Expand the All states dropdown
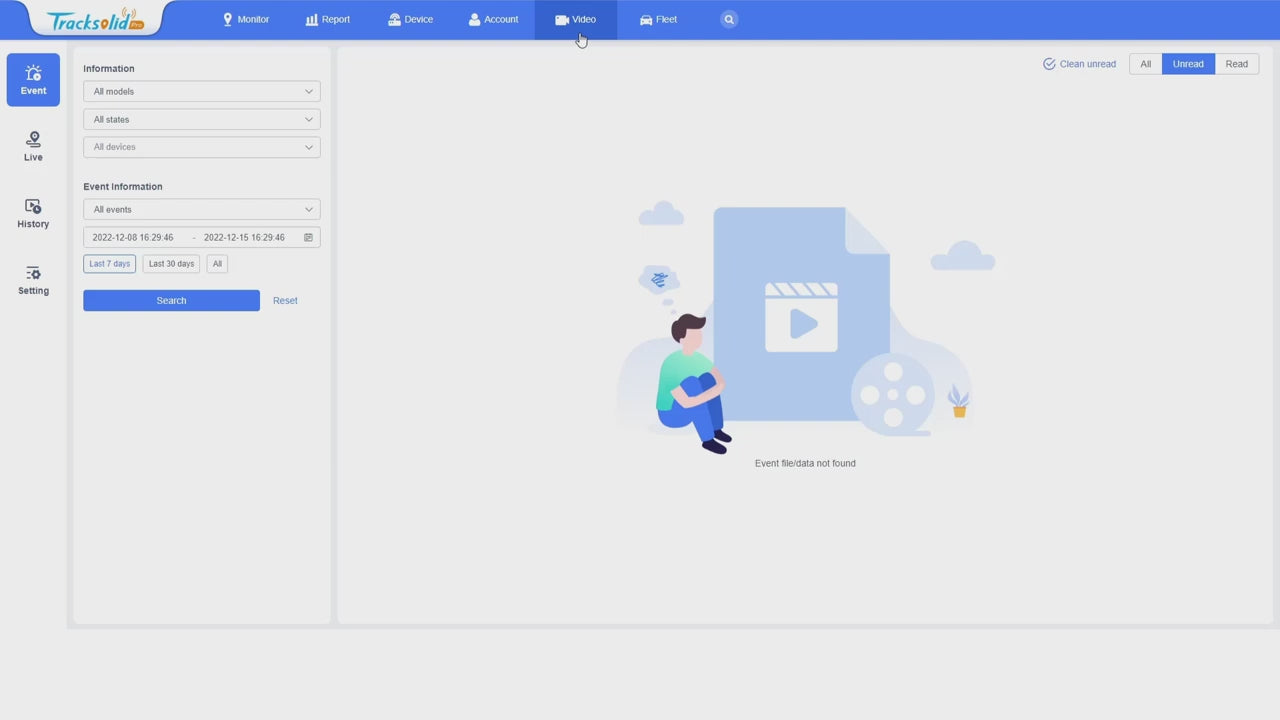 tap(201, 120)
